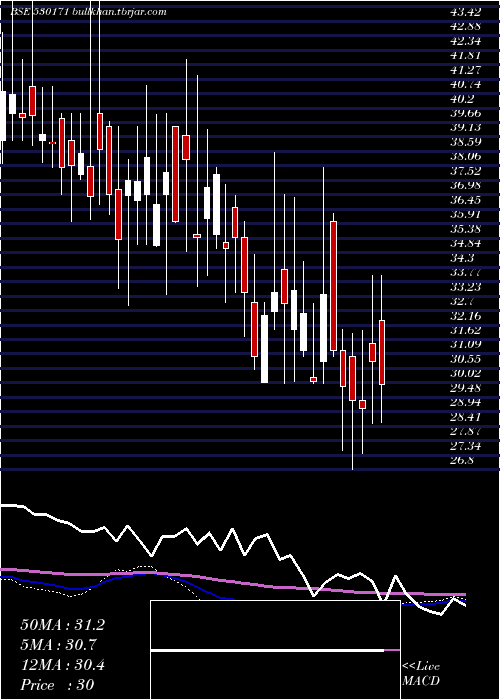Click the 42.34 price axis label
This screenshot has width=500, height=700.
pyautogui.click(x=466, y=41)
